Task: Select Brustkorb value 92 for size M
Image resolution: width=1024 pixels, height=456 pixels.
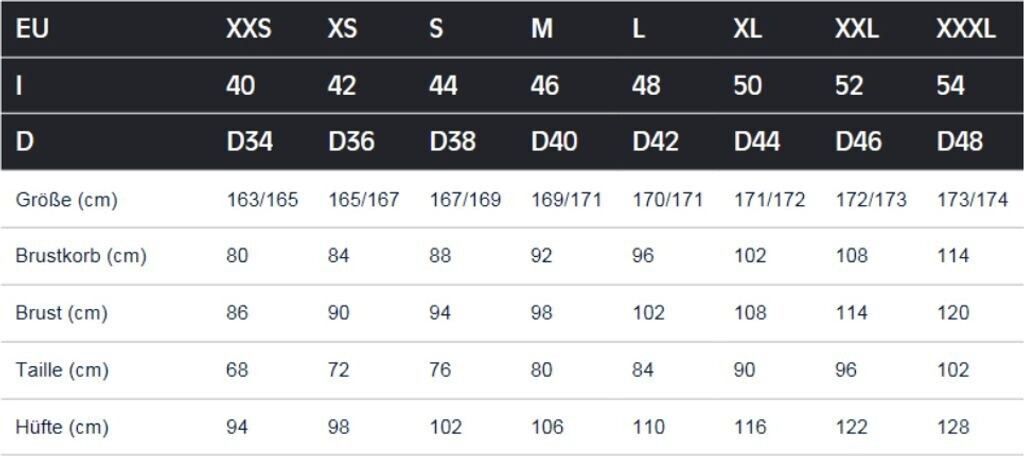Action: (542, 256)
